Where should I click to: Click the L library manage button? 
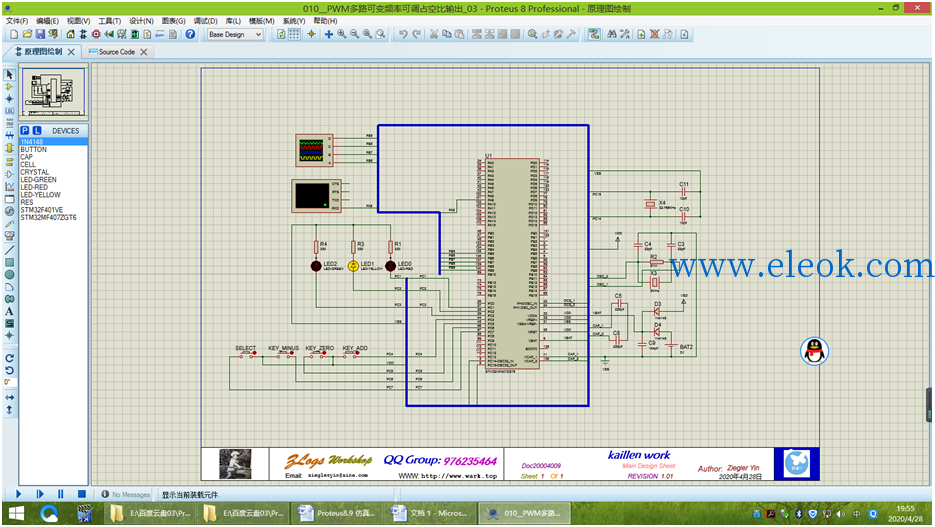pos(37,131)
